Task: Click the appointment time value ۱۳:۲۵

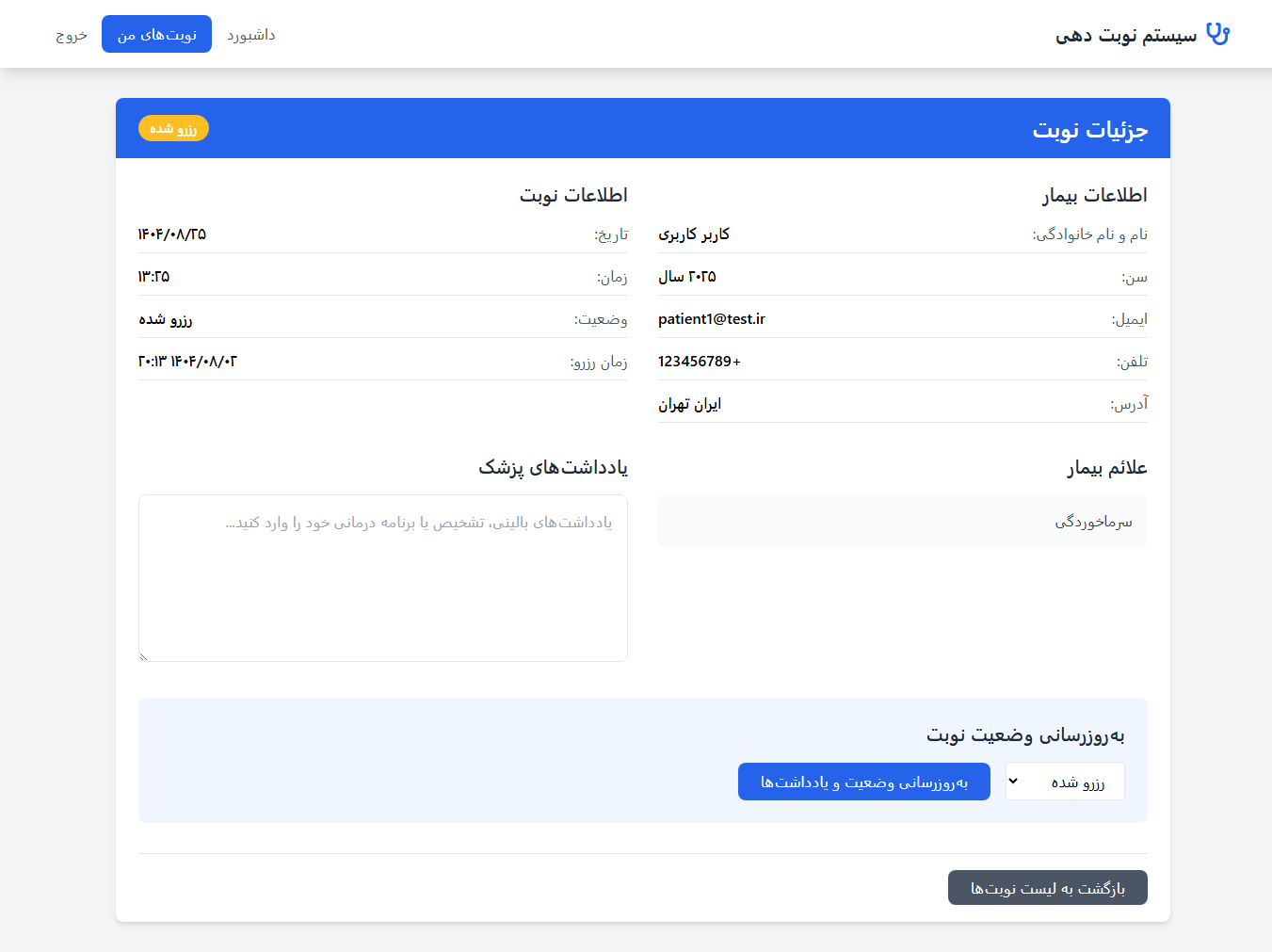Action: (x=154, y=277)
